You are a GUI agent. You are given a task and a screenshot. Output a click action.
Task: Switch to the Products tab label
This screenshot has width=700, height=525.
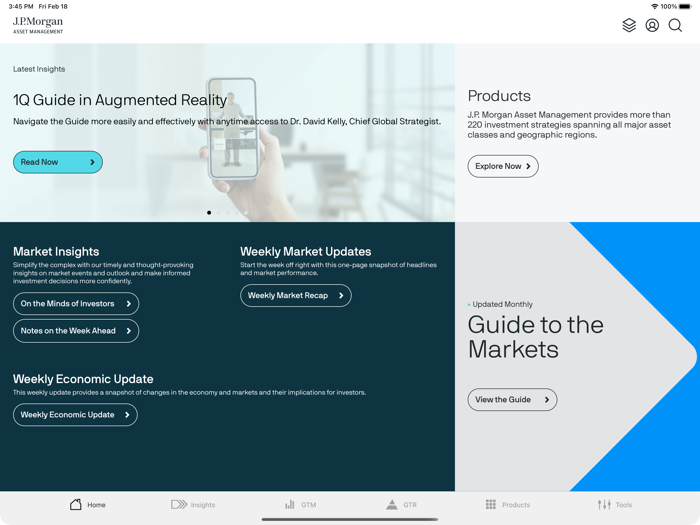(516, 505)
